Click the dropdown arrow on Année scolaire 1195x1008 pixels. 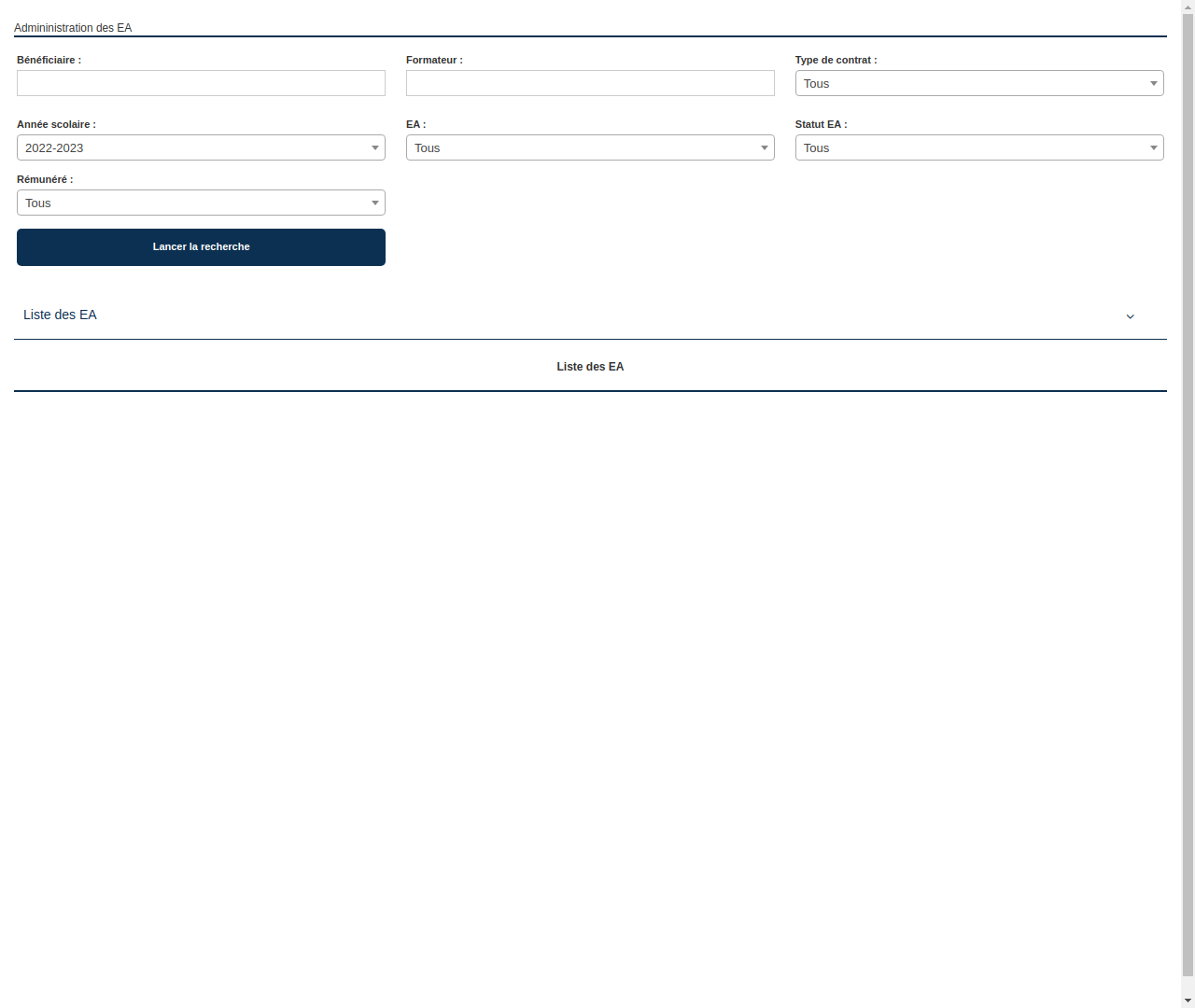374,147
